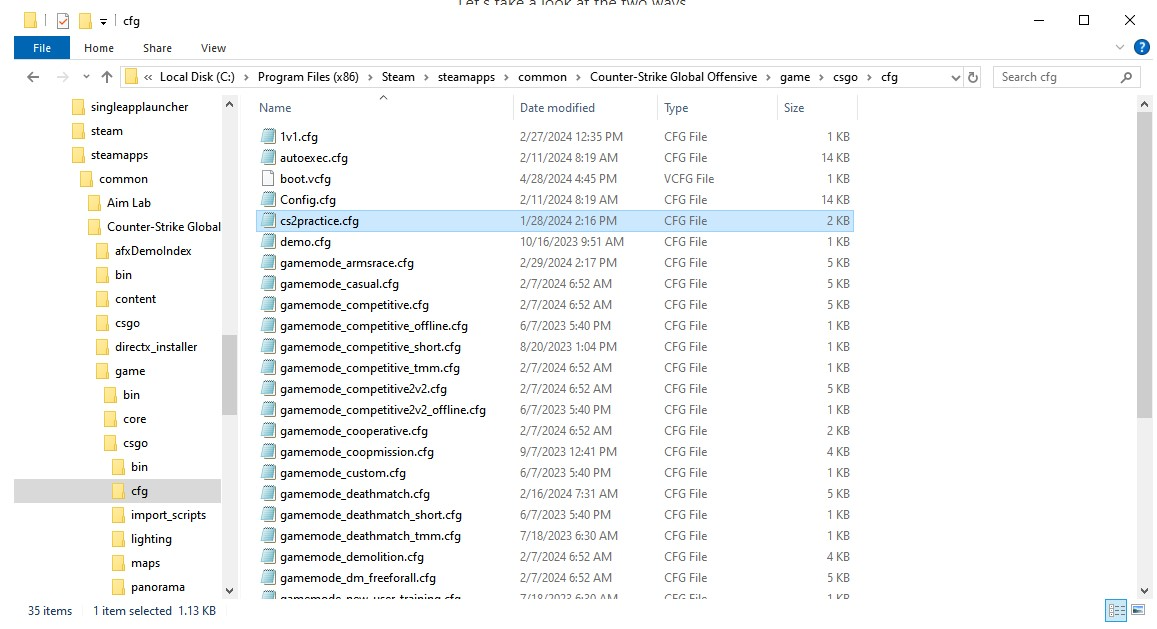
Task: Click the afxDemoIndex folder icon
Action: click(102, 251)
